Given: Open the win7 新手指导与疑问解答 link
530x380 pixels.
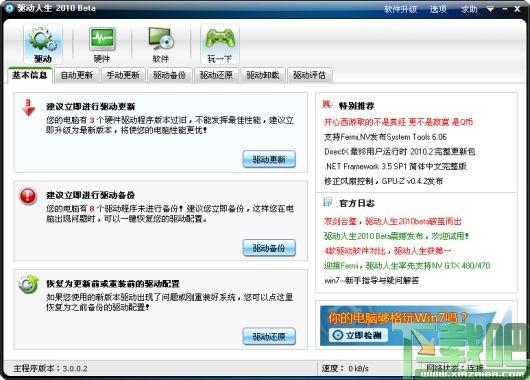Looking at the screenshot, I should [371, 280].
